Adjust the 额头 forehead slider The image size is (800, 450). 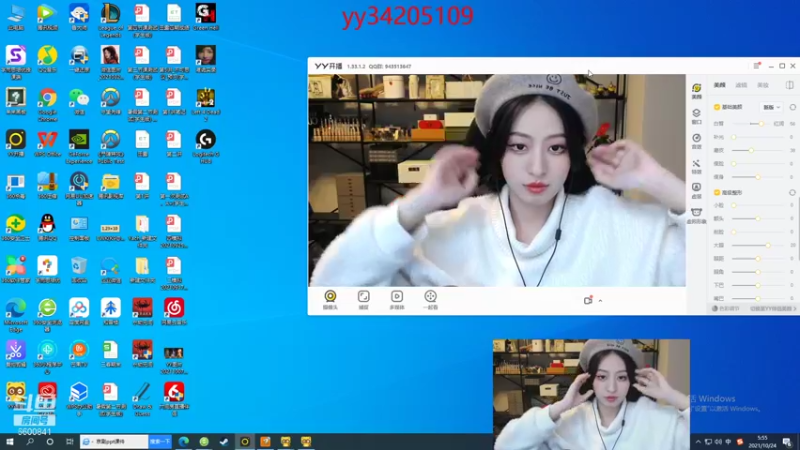757,218
